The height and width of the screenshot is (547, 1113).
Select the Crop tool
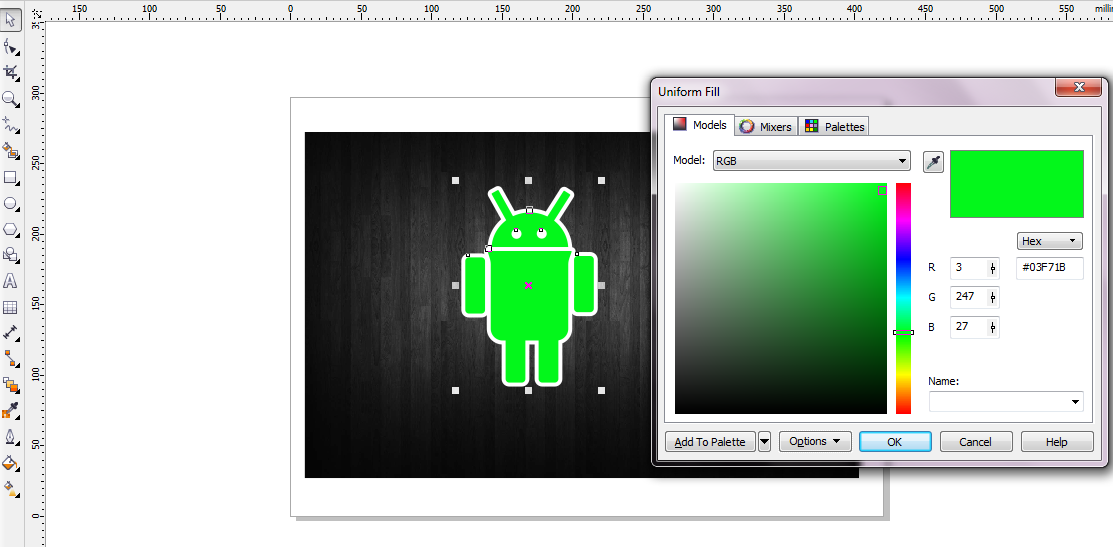pos(11,72)
